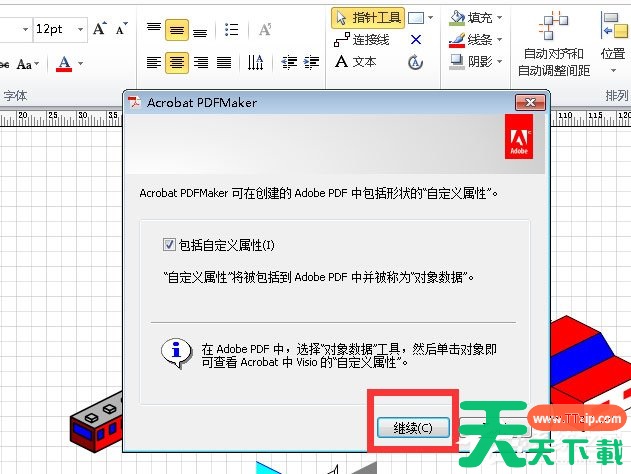Click the text direction icon
The width and height of the screenshot is (631, 474).
pyautogui.click(x=256, y=62)
